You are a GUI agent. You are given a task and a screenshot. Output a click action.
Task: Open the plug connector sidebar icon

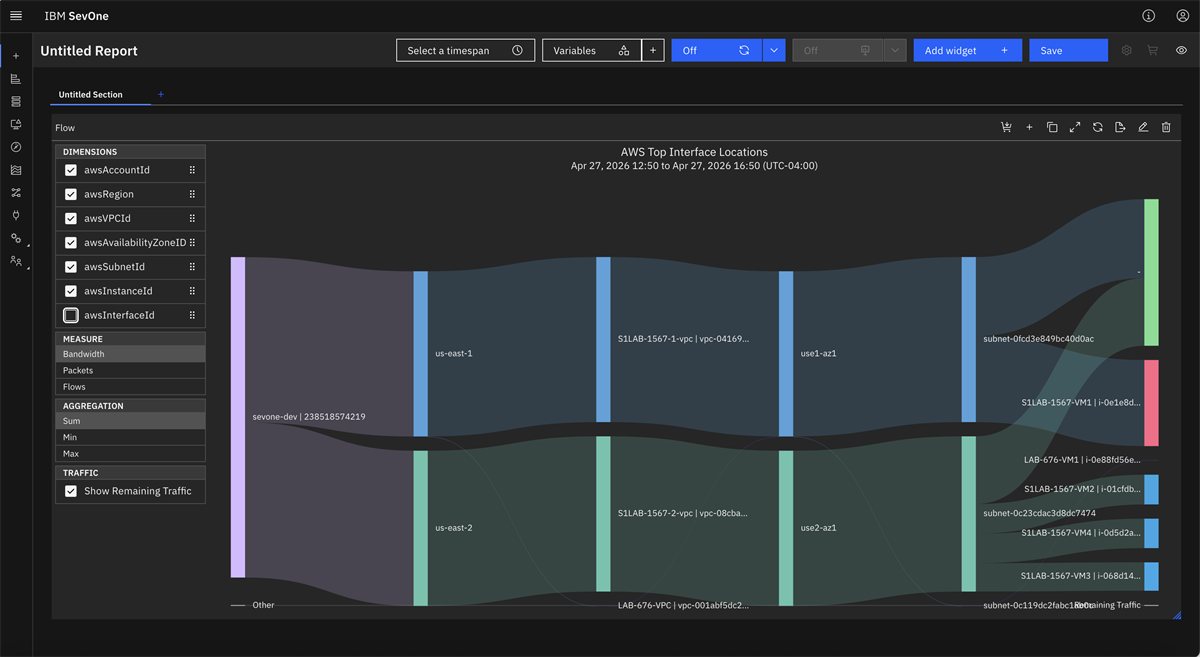point(16,215)
